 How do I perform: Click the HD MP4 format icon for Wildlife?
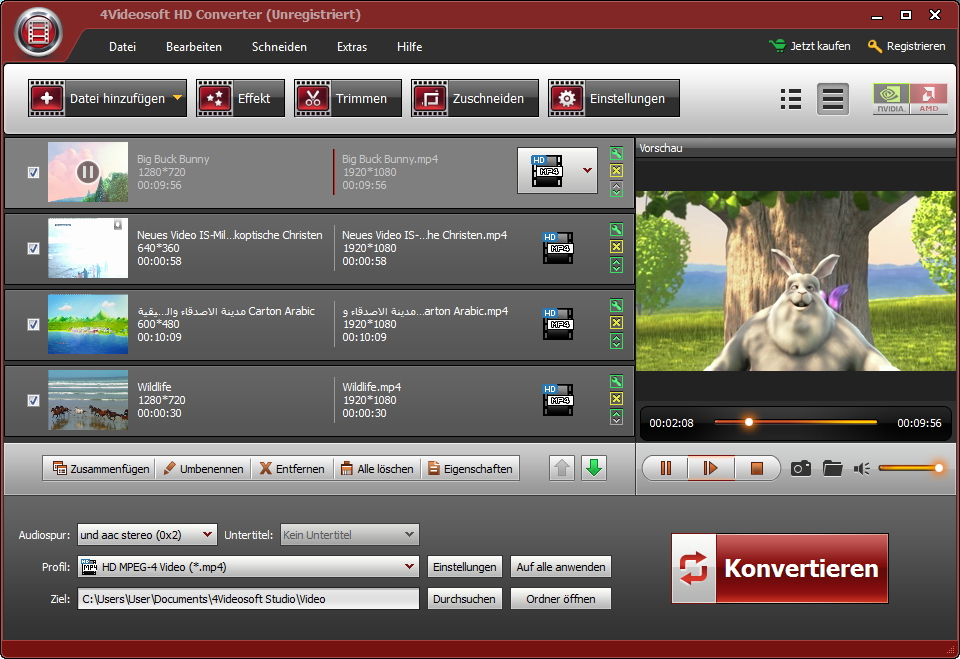(x=558, y=400)
